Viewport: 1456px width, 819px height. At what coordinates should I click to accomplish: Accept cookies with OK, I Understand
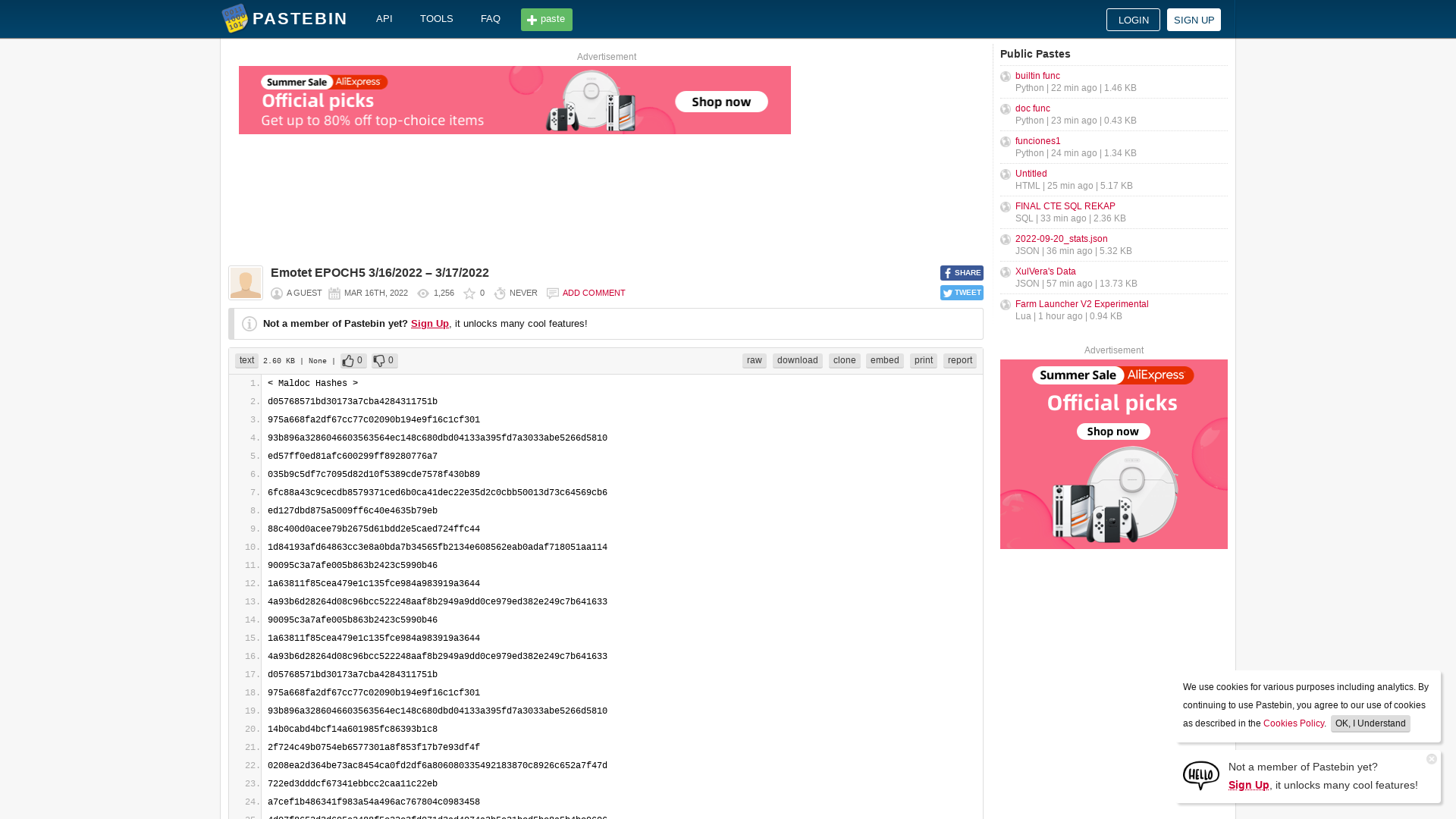click(x=1370, y=723)
